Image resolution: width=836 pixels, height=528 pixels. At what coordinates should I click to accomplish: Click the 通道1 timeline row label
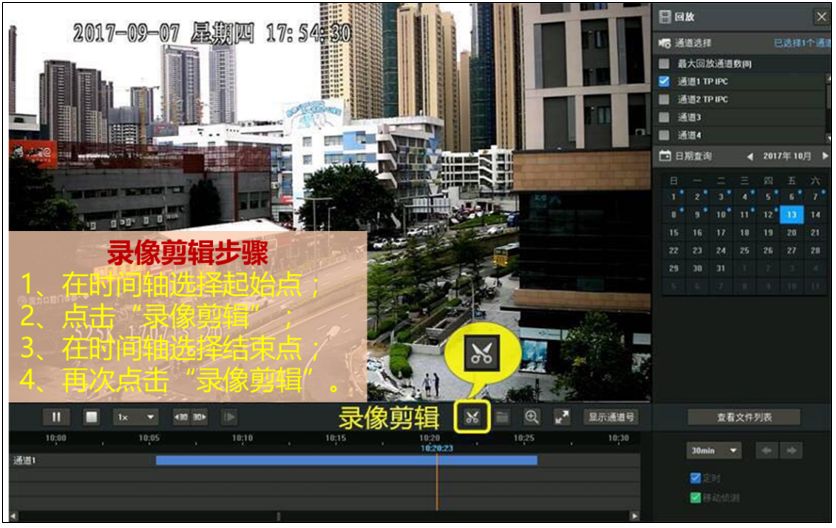click(25, 460)
